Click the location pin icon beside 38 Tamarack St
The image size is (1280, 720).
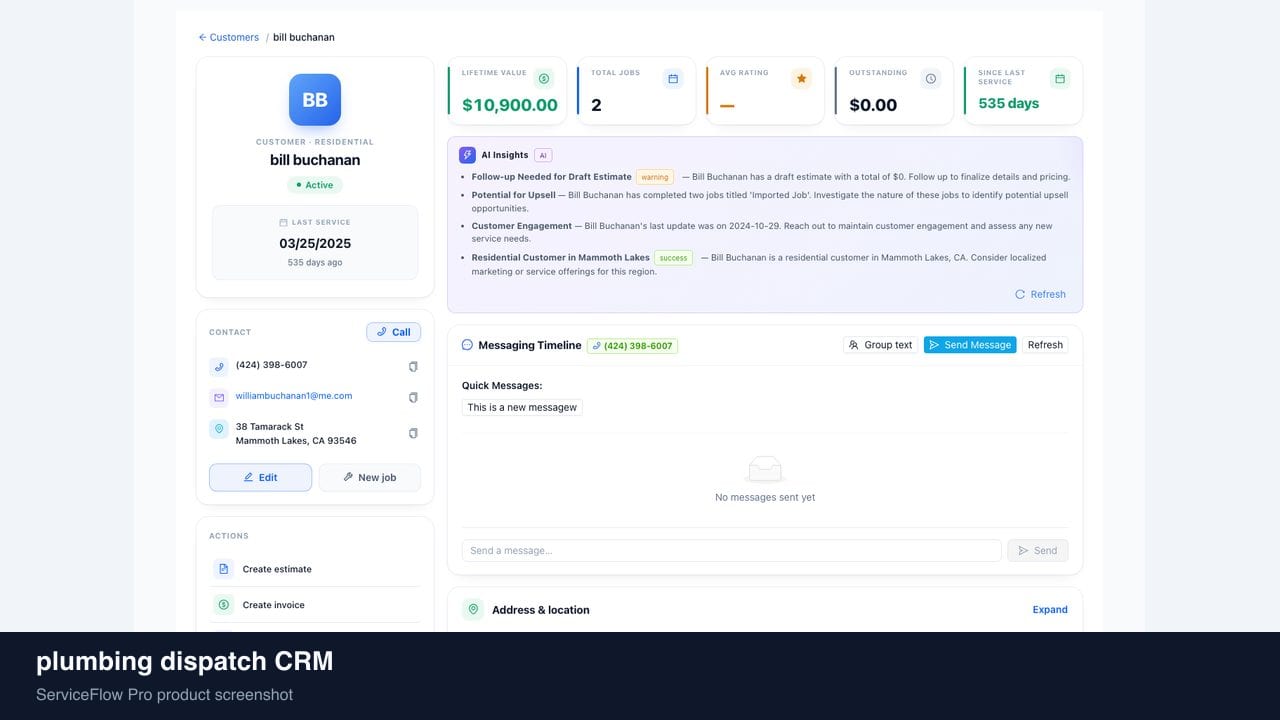pyautogui.click(x=219, y=429)
